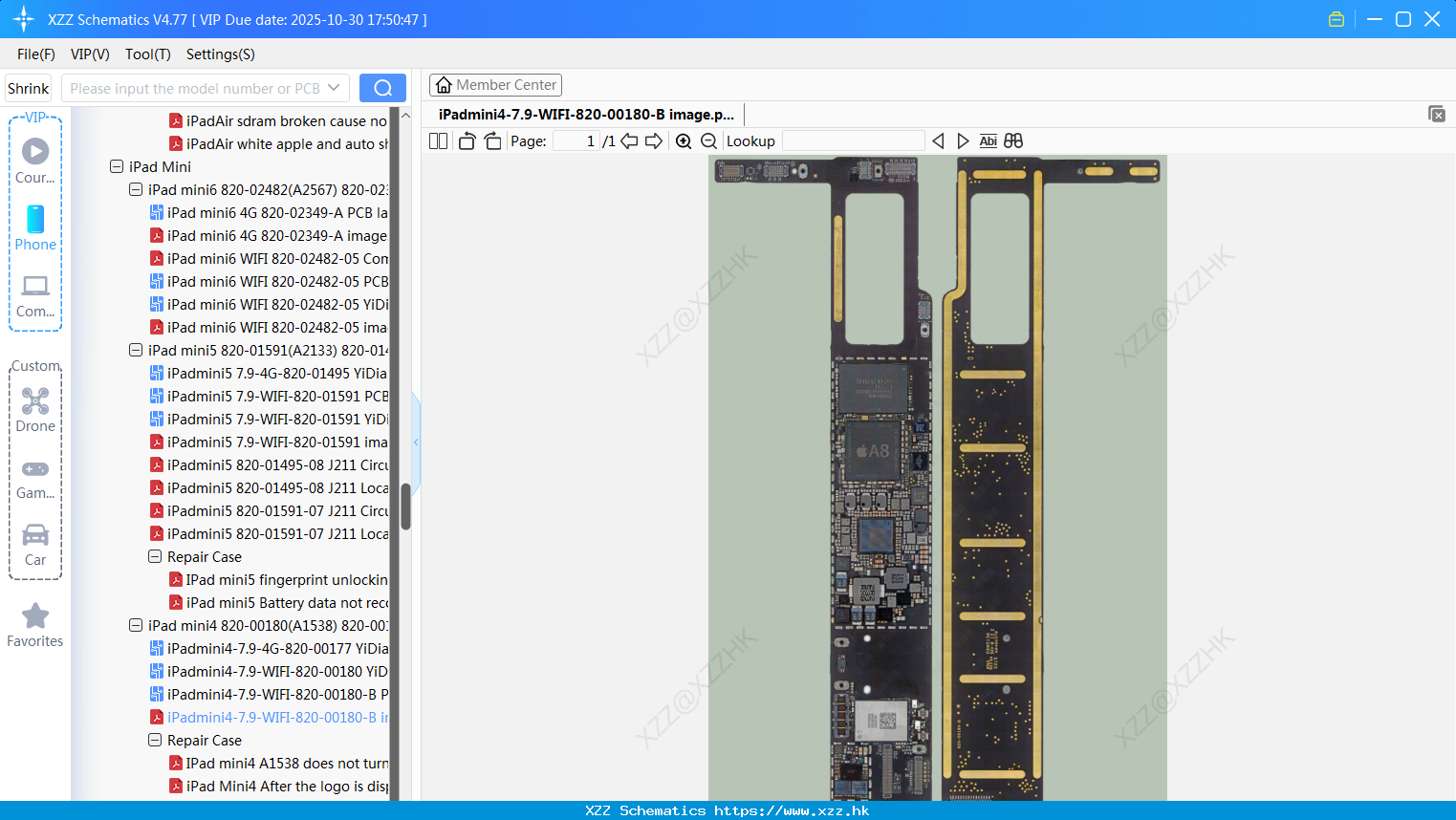Click the A8 chip on the board image

click(x=872, y=451)
